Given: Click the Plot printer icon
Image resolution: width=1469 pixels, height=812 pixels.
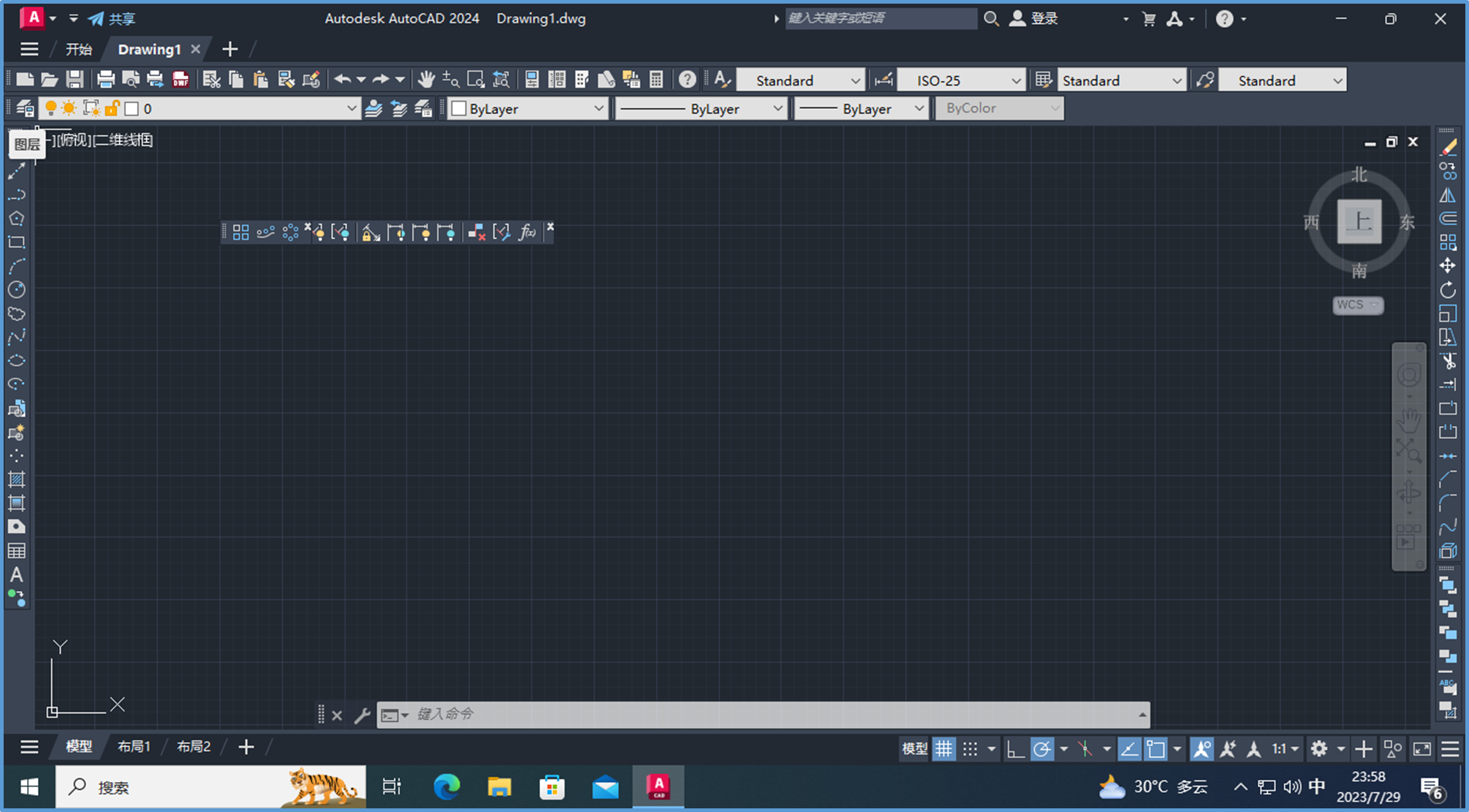Looking at the screenshot, I should click(107, 79).
